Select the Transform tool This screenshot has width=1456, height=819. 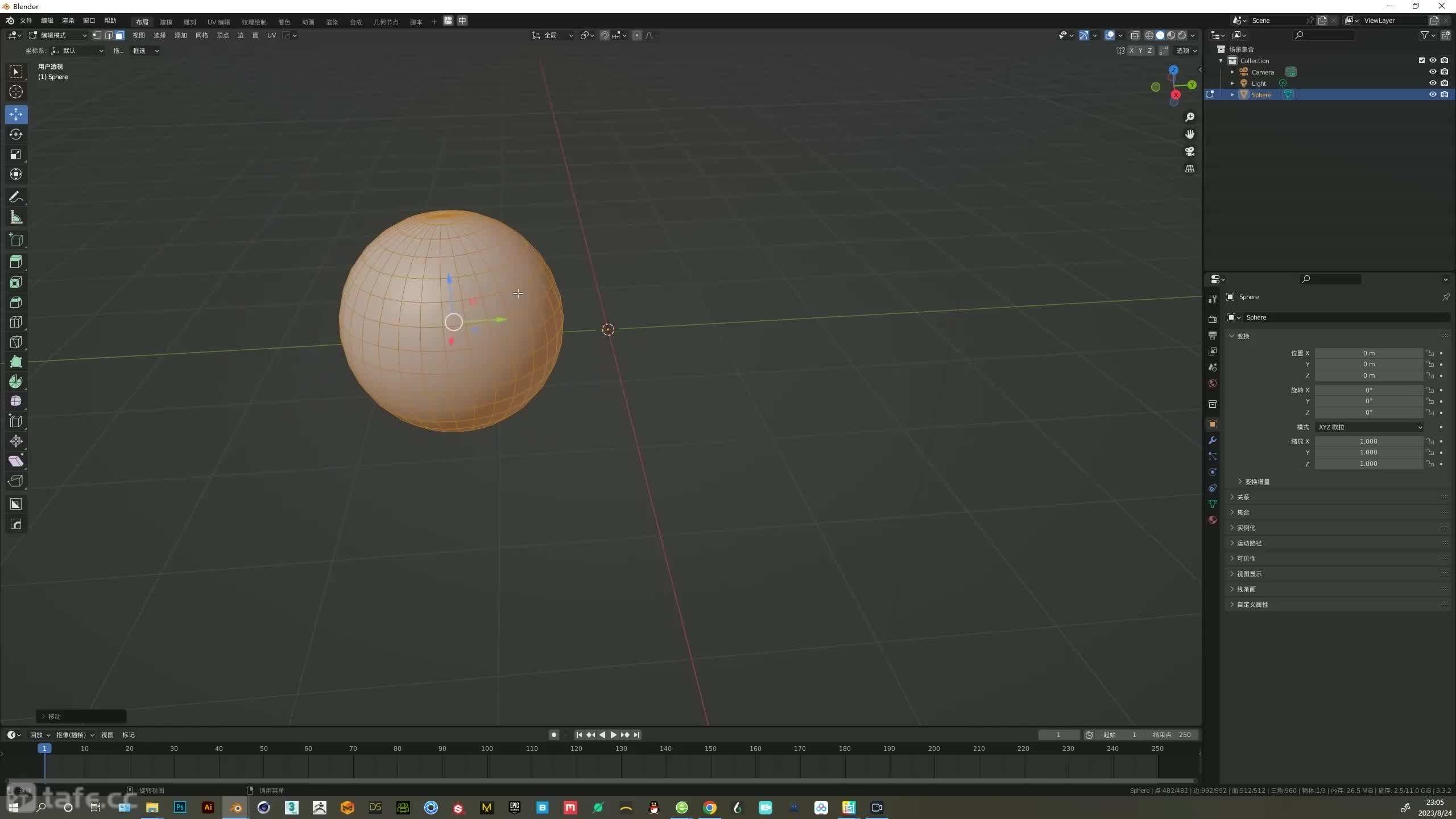[x=16, y=174]
